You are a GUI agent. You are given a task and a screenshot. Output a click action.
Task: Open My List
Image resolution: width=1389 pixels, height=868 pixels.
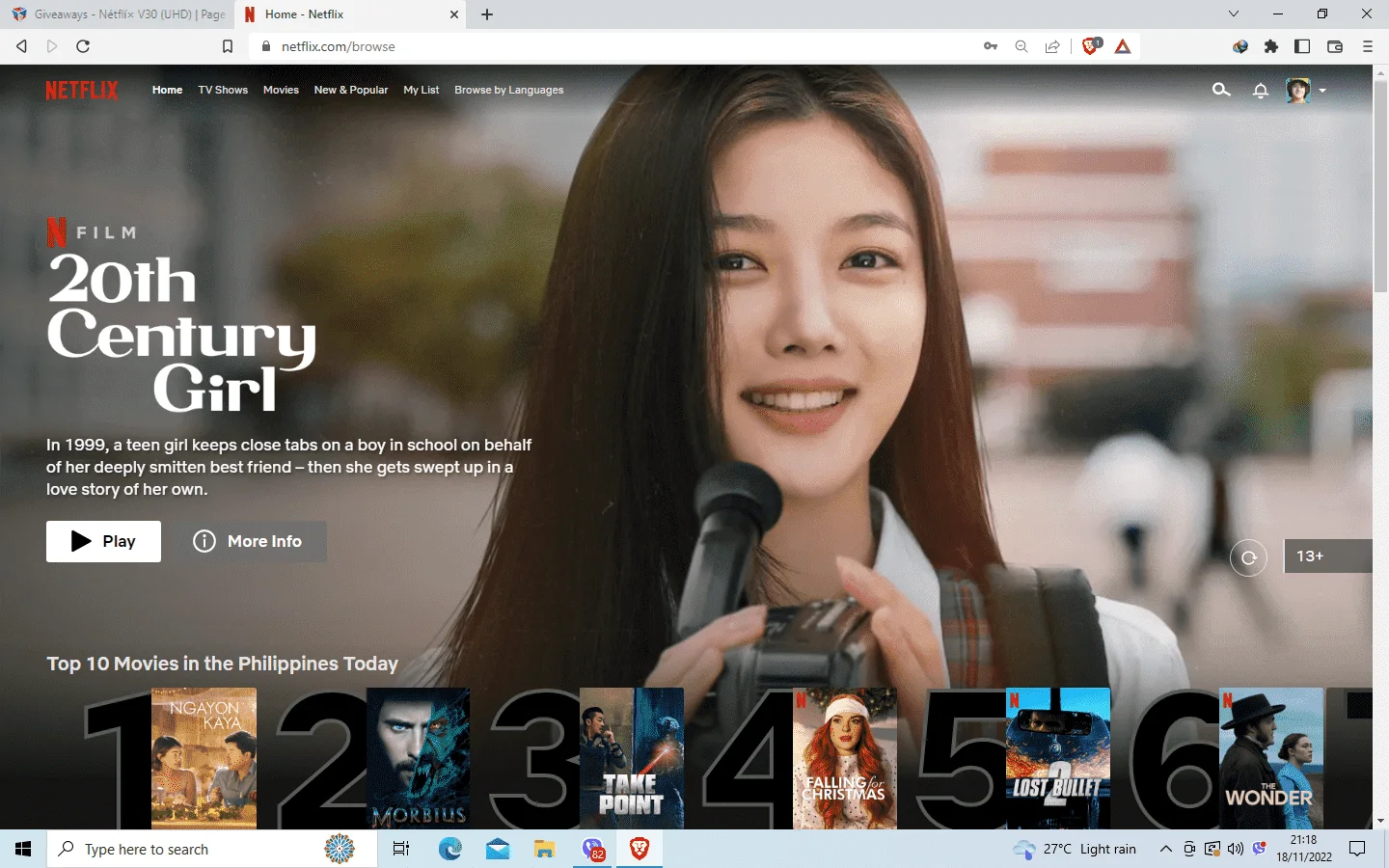[x=421, y=90]
